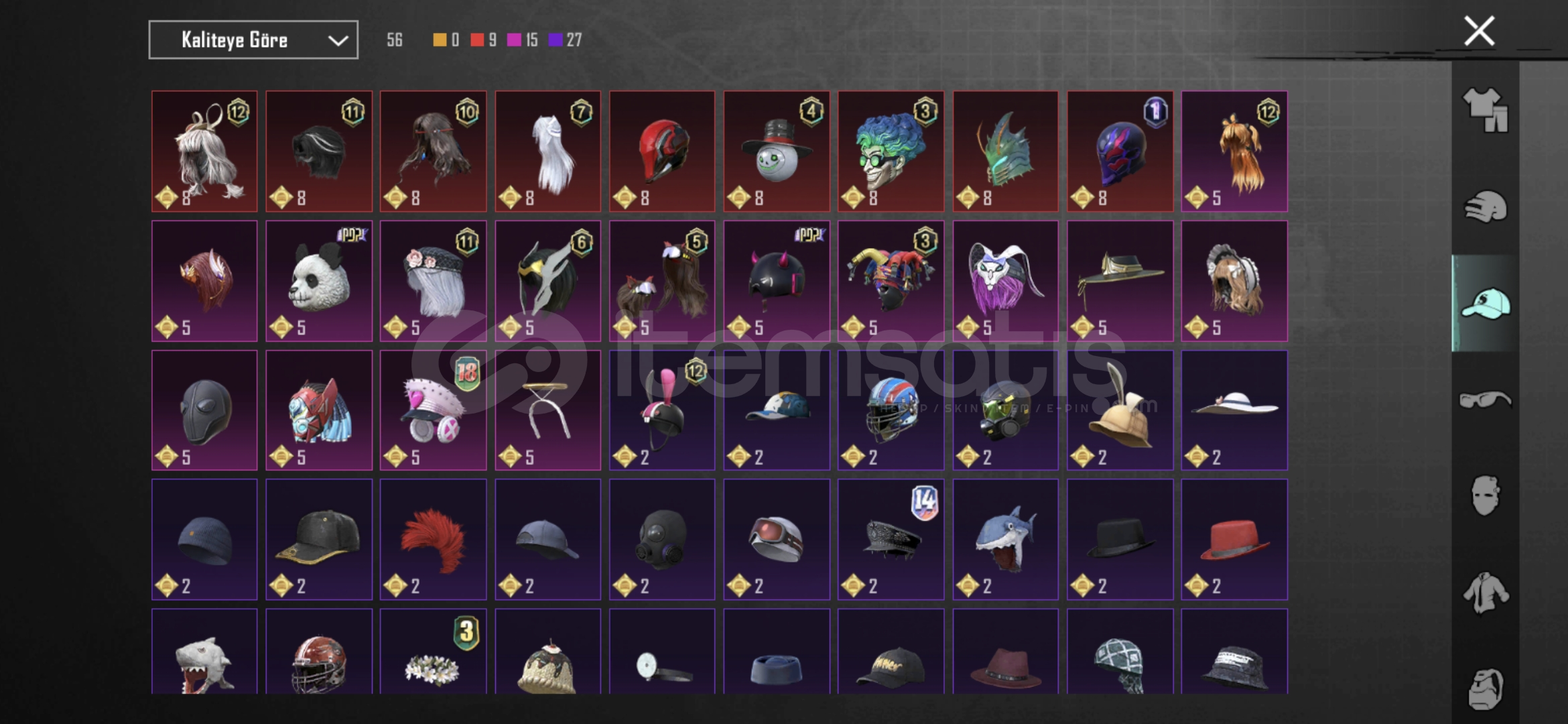This screenshot has height=724, width=1568.
Task: Click the dark purple rarity square
Action: pyautogui.click(x=555, y=40)
